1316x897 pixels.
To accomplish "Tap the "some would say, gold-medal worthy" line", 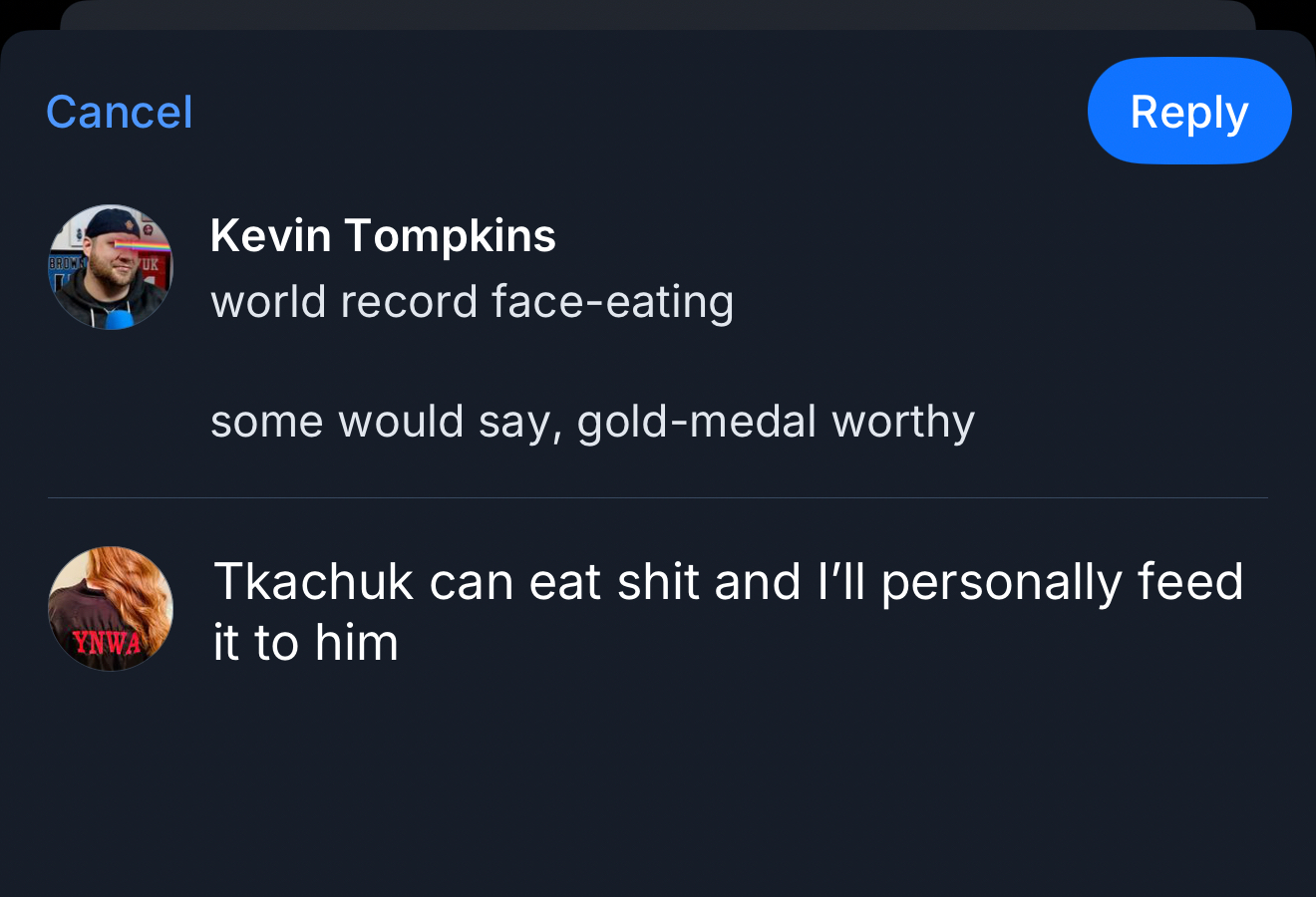I will pyautogui.click(x=592, y=422).
